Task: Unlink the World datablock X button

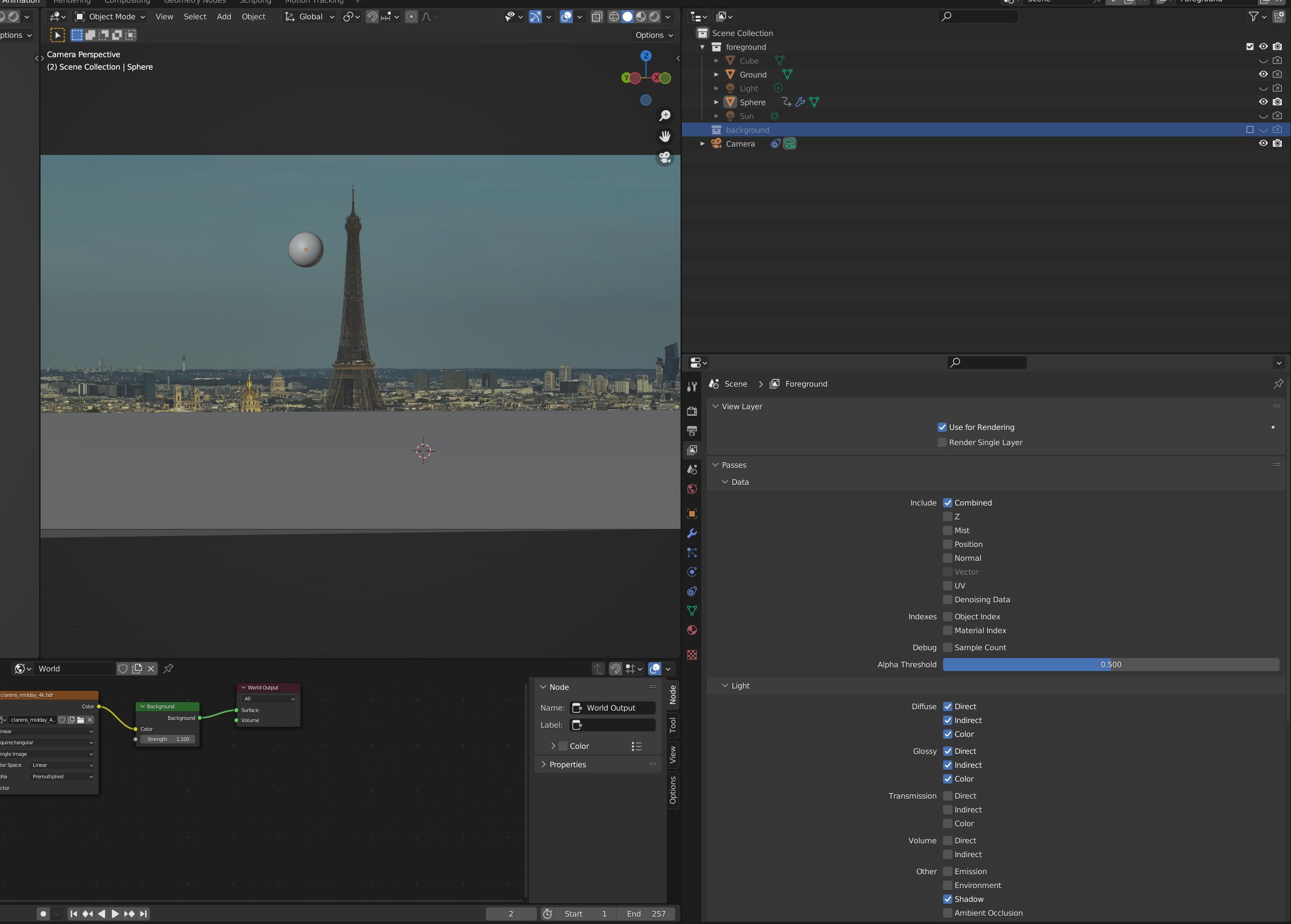Action: pos(151,669)
